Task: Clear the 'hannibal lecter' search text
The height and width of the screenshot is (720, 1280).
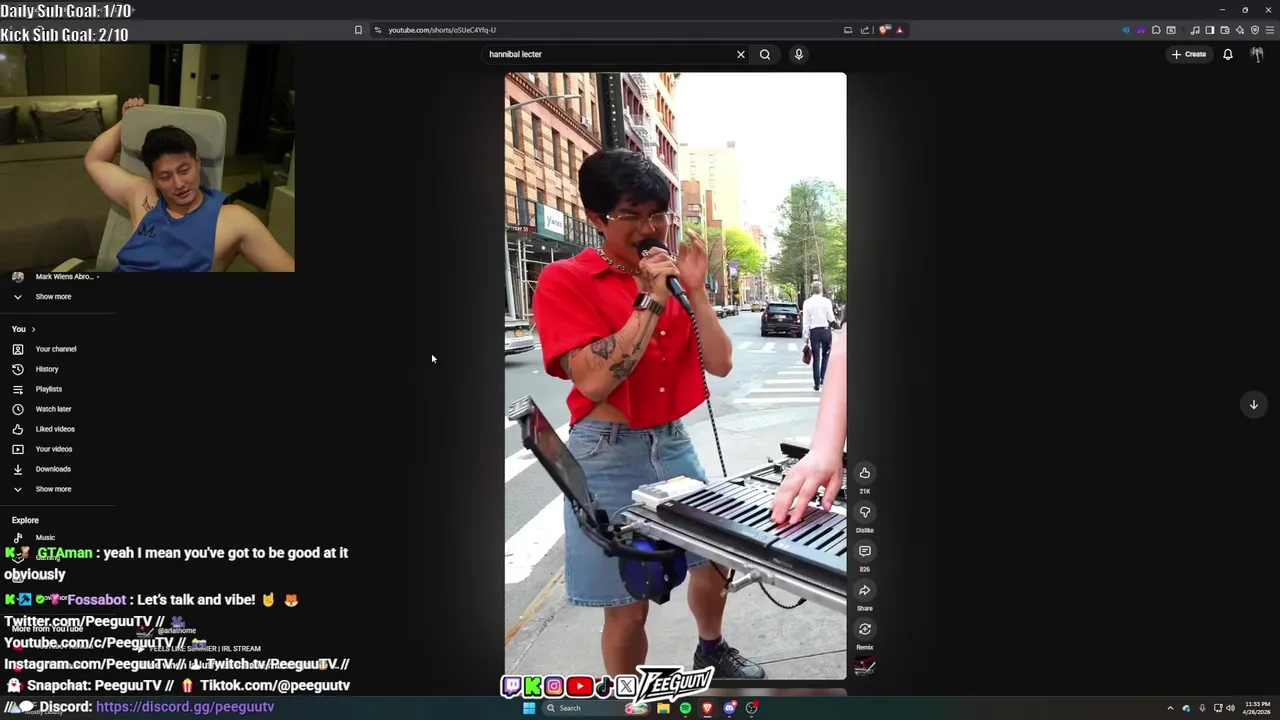Action: click(x=741, y=54)
